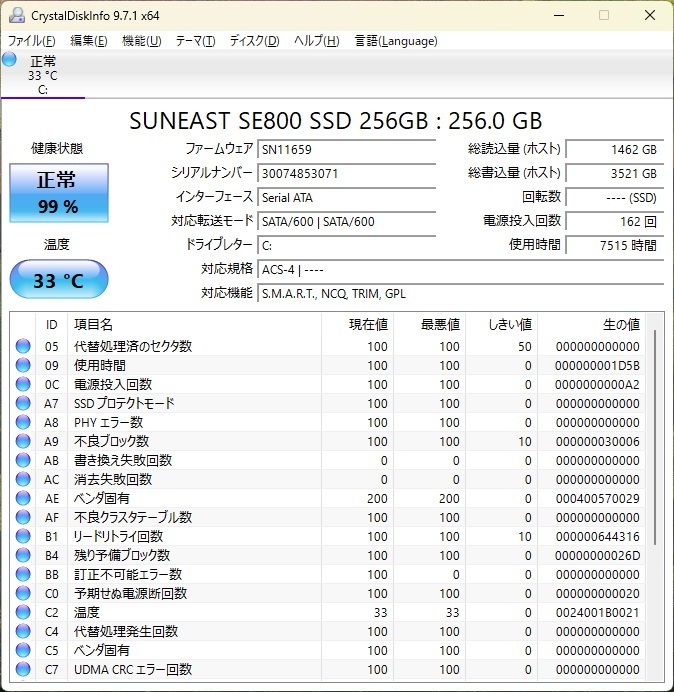Open the 機能(U) menu
This screenshot has width=674, height=692.
click(x=141, y=41)
